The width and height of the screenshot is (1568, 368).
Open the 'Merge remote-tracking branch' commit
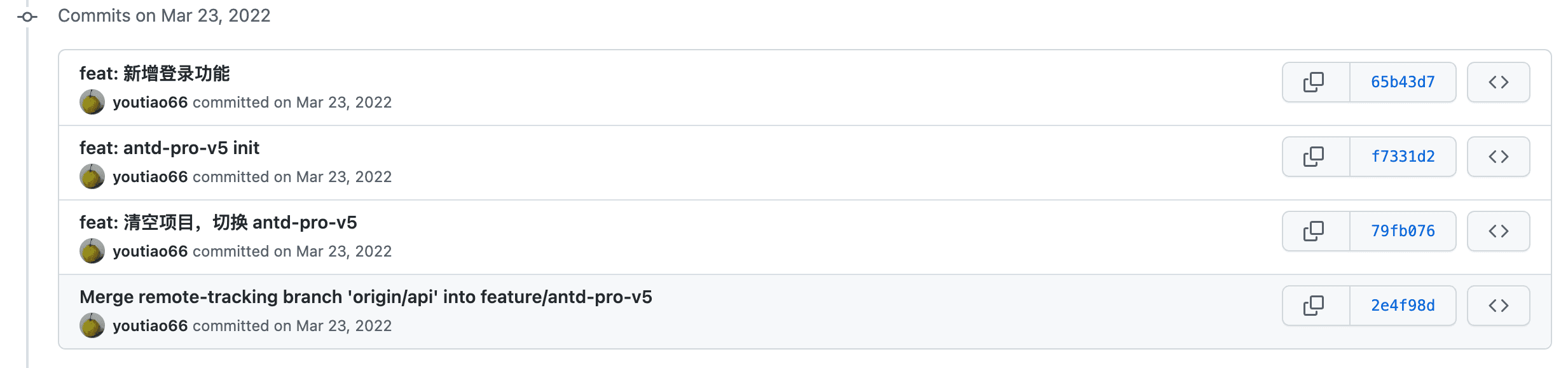[x=366, y=297]
